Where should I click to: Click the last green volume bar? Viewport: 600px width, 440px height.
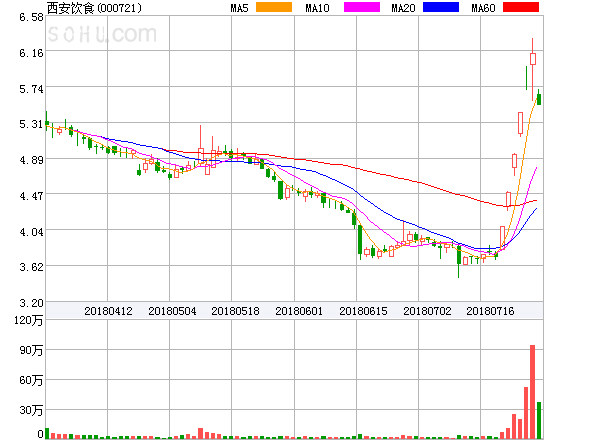pyautogui.click(x=539, y=420)
